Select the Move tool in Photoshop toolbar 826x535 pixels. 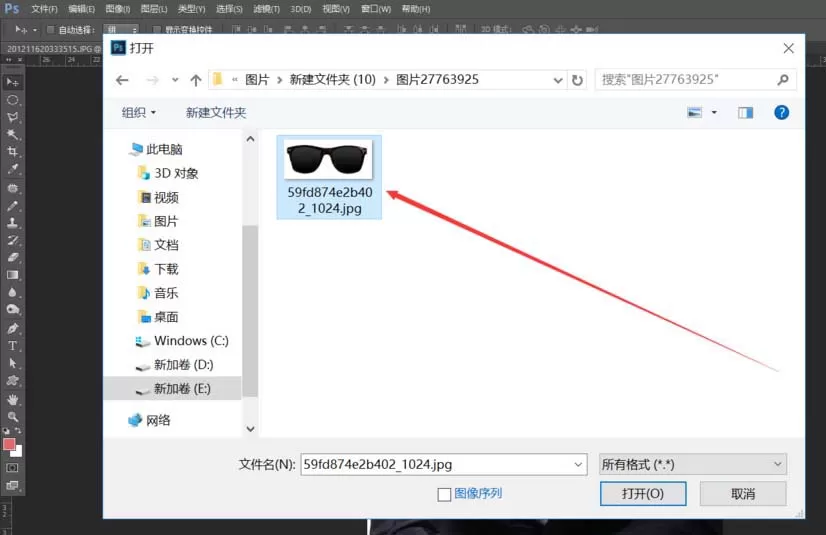12,83
